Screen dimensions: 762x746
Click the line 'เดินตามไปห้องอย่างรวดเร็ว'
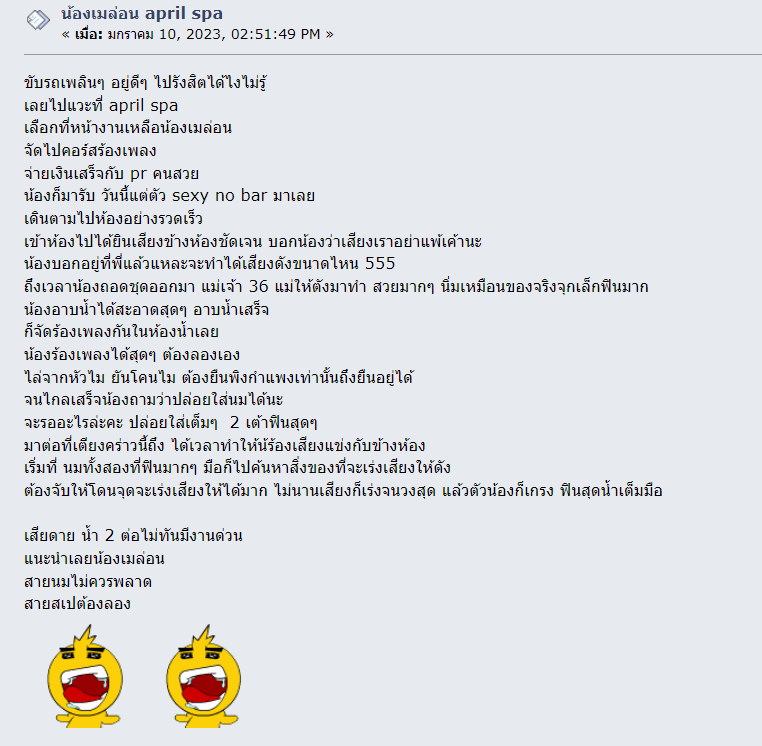coord(113,219)
